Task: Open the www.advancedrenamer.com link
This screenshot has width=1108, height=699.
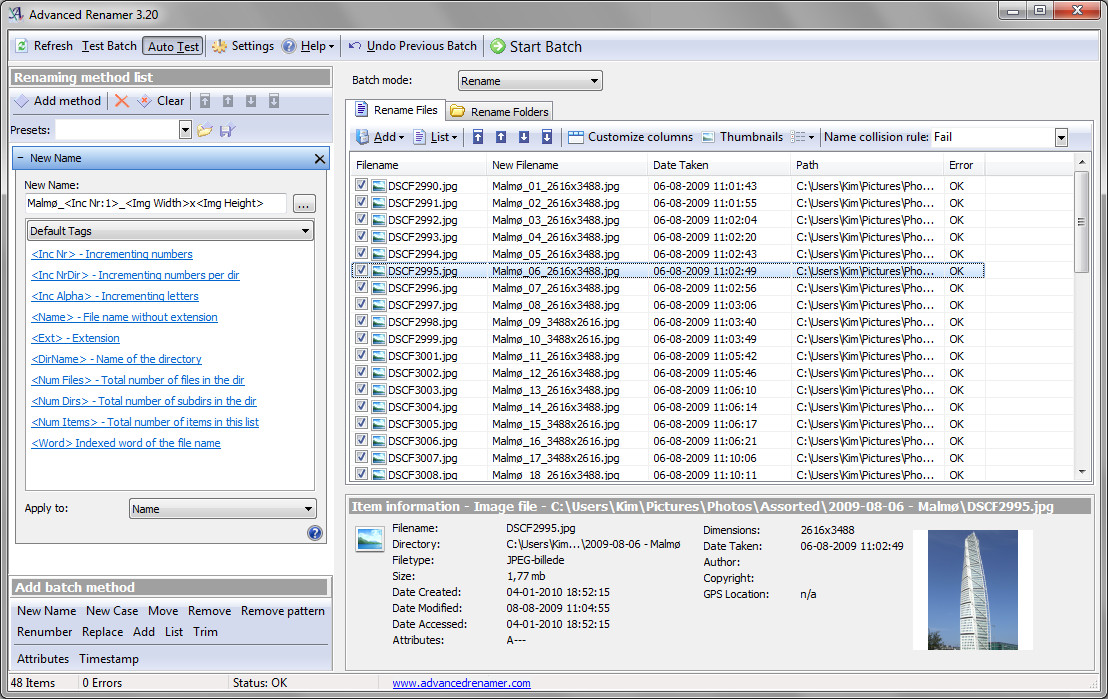Action: (x=461, y=683)
